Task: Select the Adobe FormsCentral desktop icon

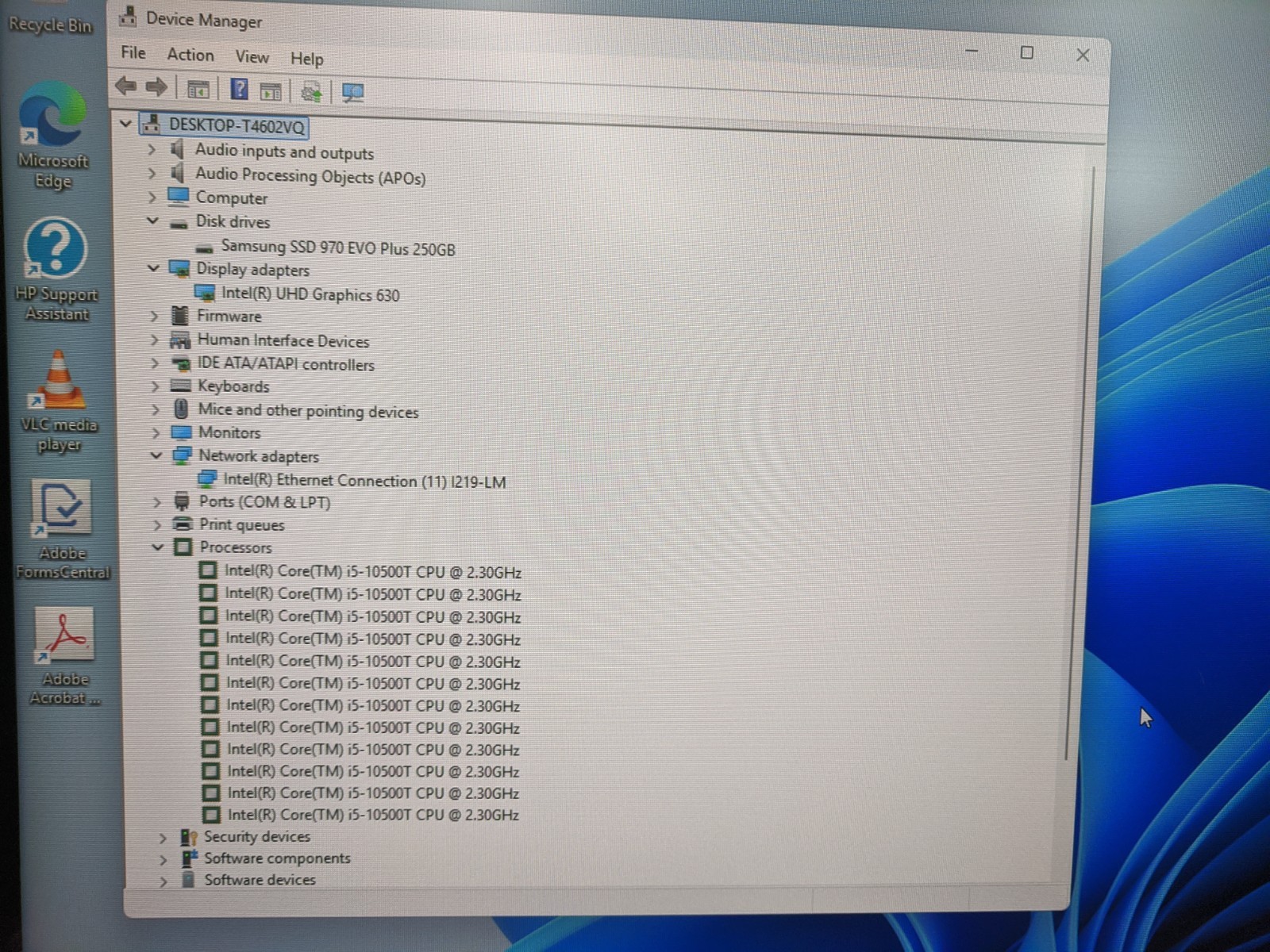Action: (63, 529)
